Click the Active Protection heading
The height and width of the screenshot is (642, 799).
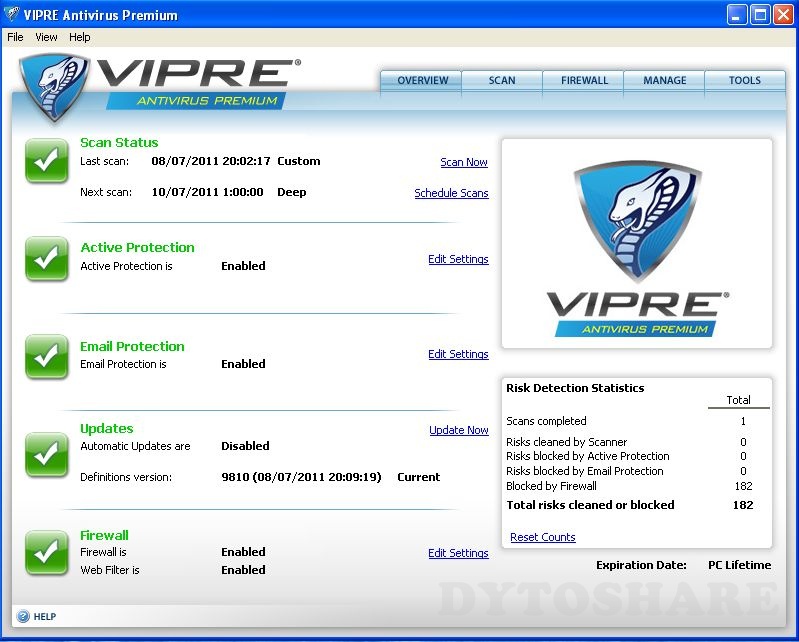coord(138,248)
